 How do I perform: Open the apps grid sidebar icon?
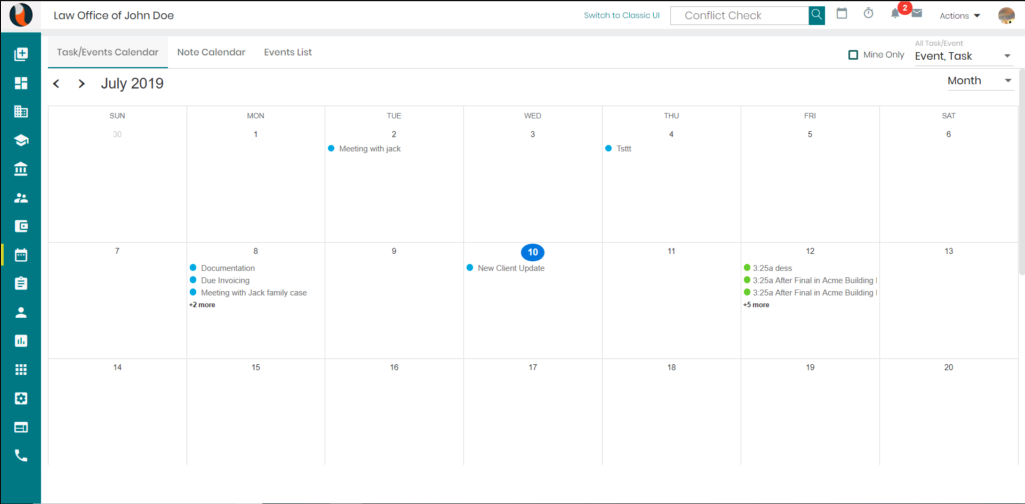point(21,369)
